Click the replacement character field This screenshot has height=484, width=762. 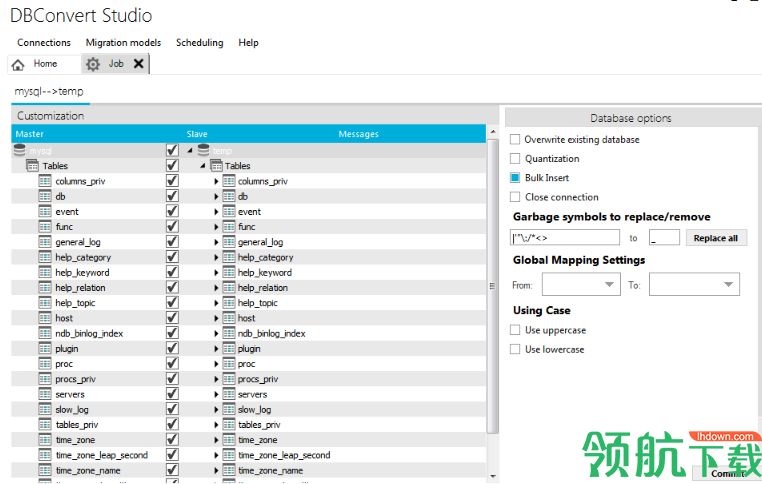[x=664, y=238]
